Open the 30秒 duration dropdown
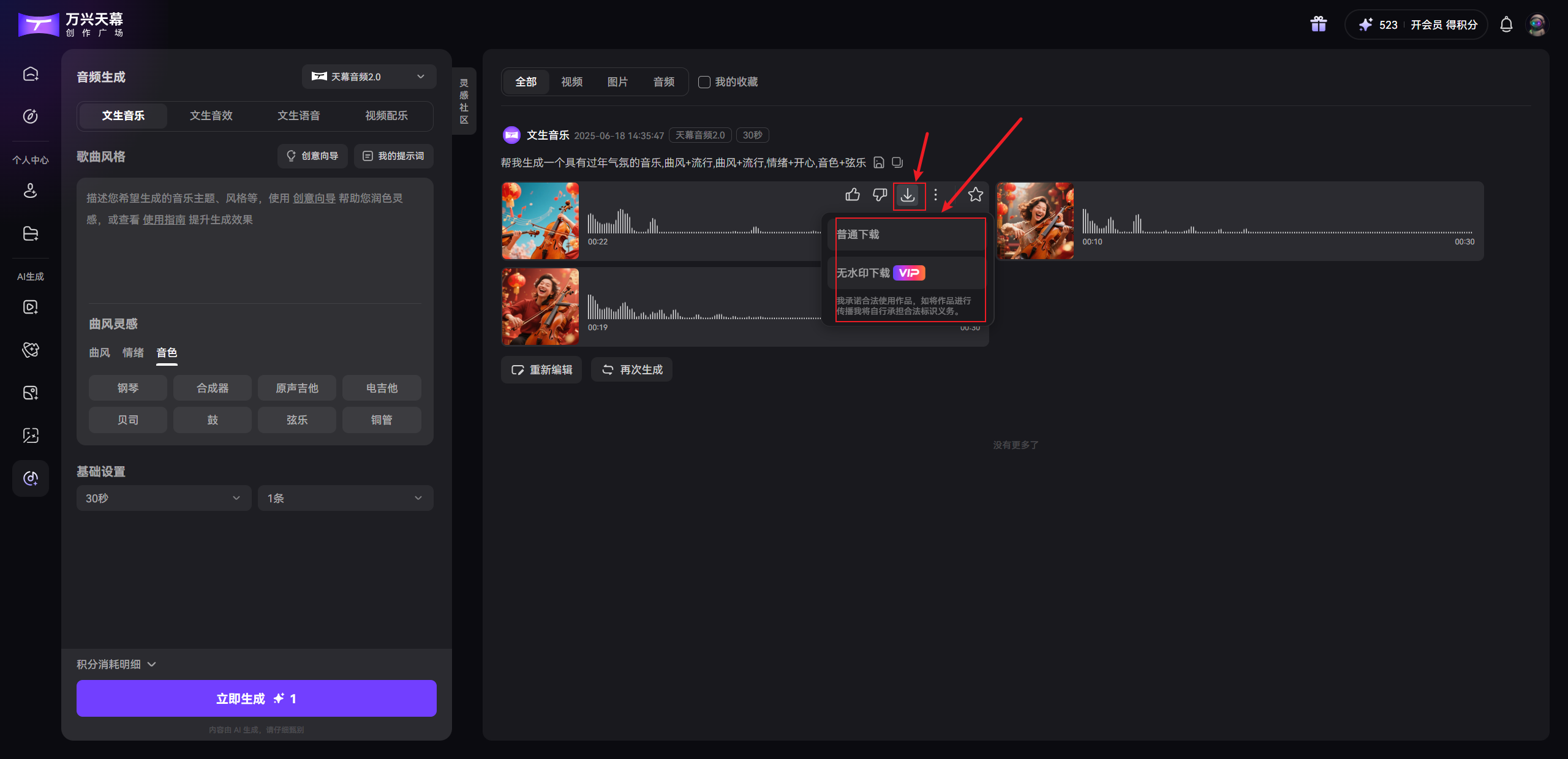This screenshot has height=759, width=1568. coord(164,498)
